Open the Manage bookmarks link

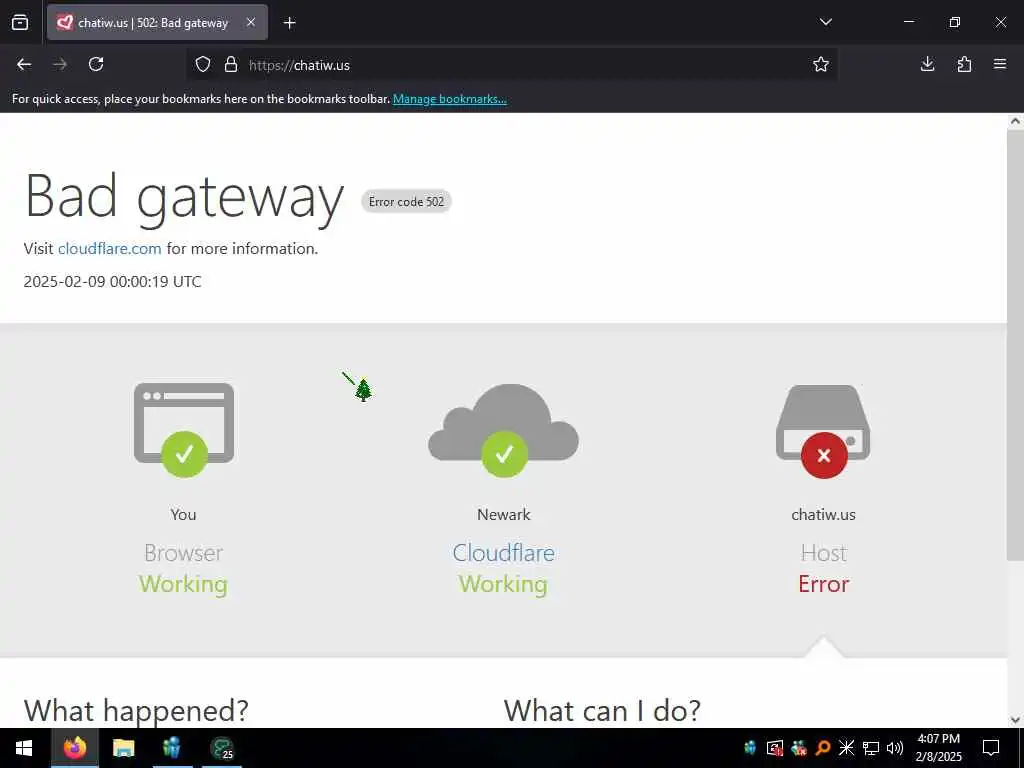449,99
